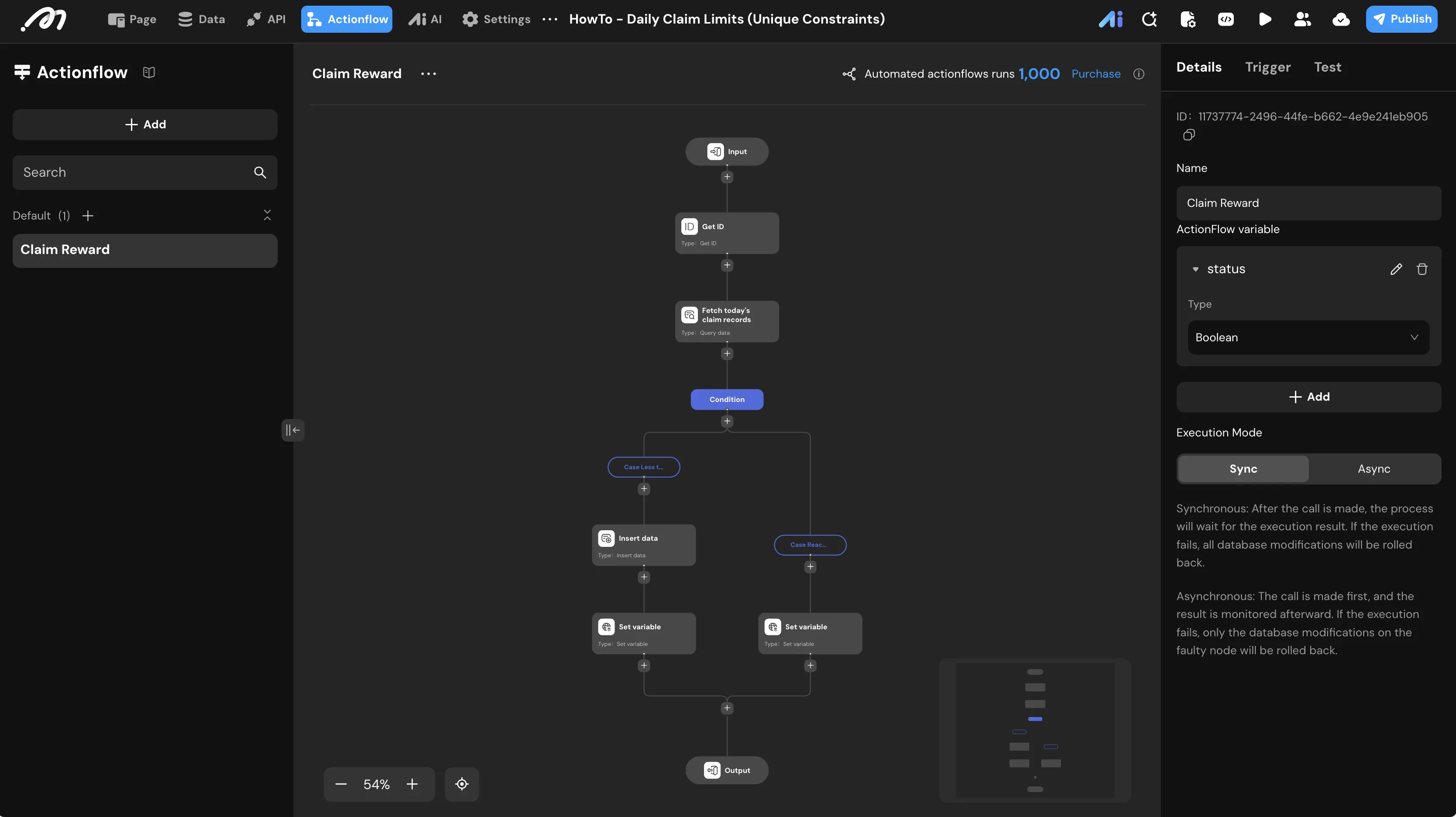Select the Case Reac... branch
The image size is (1456, 817).
[x=810, y=545]
